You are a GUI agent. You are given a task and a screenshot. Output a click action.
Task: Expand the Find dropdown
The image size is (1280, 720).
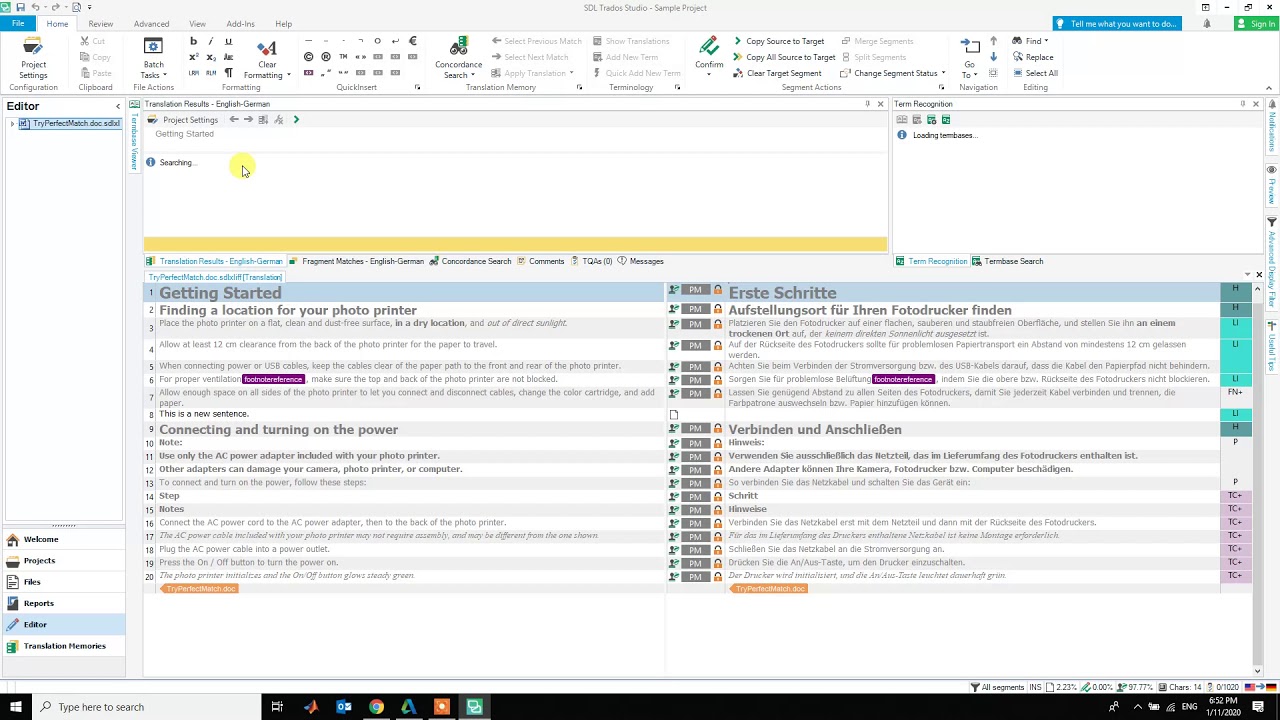1046,41
